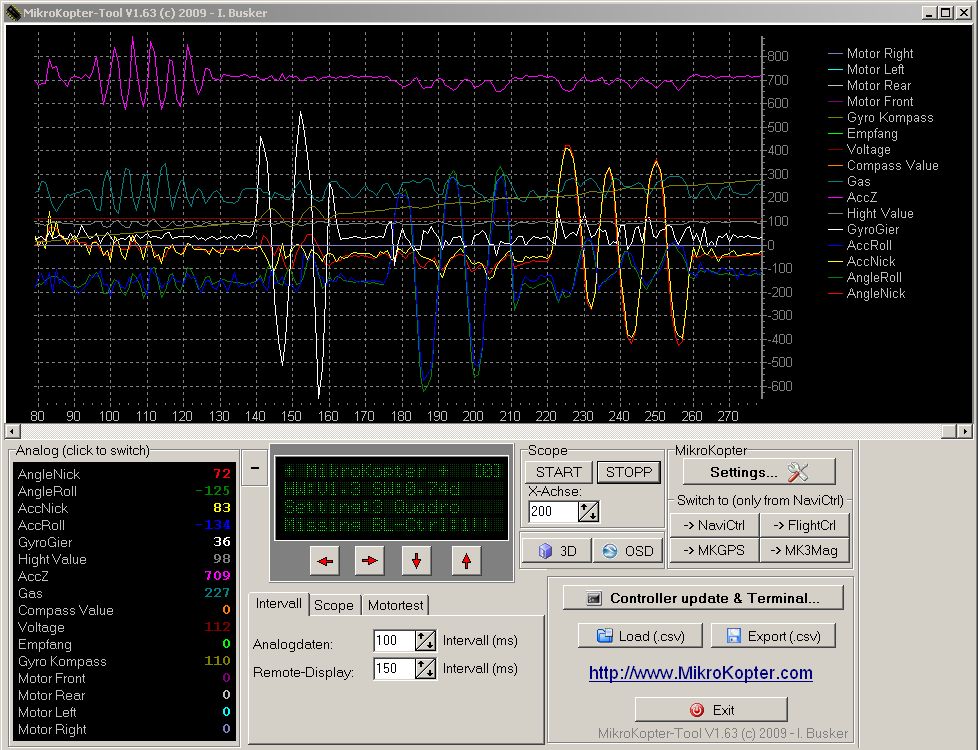Click the X-Achse value field
The height and width of the screenshot is (750, 978).
coord(553,512)
